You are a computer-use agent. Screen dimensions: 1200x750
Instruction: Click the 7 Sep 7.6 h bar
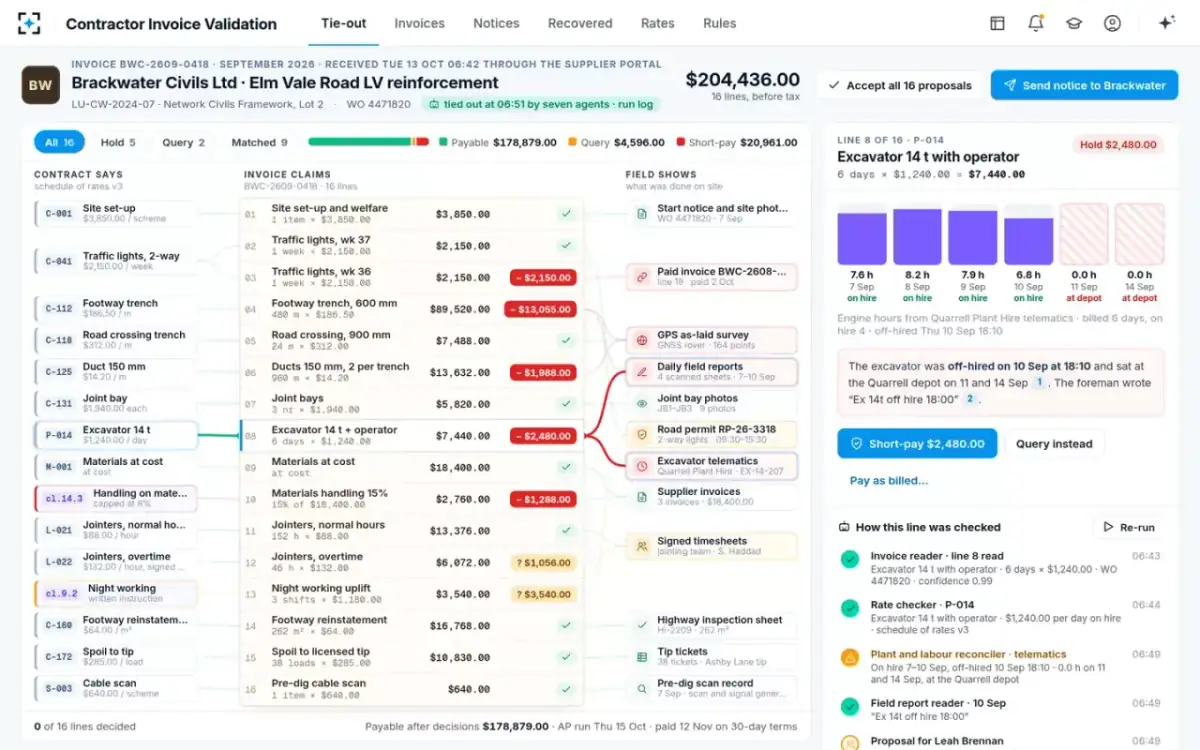coord(862,236)
